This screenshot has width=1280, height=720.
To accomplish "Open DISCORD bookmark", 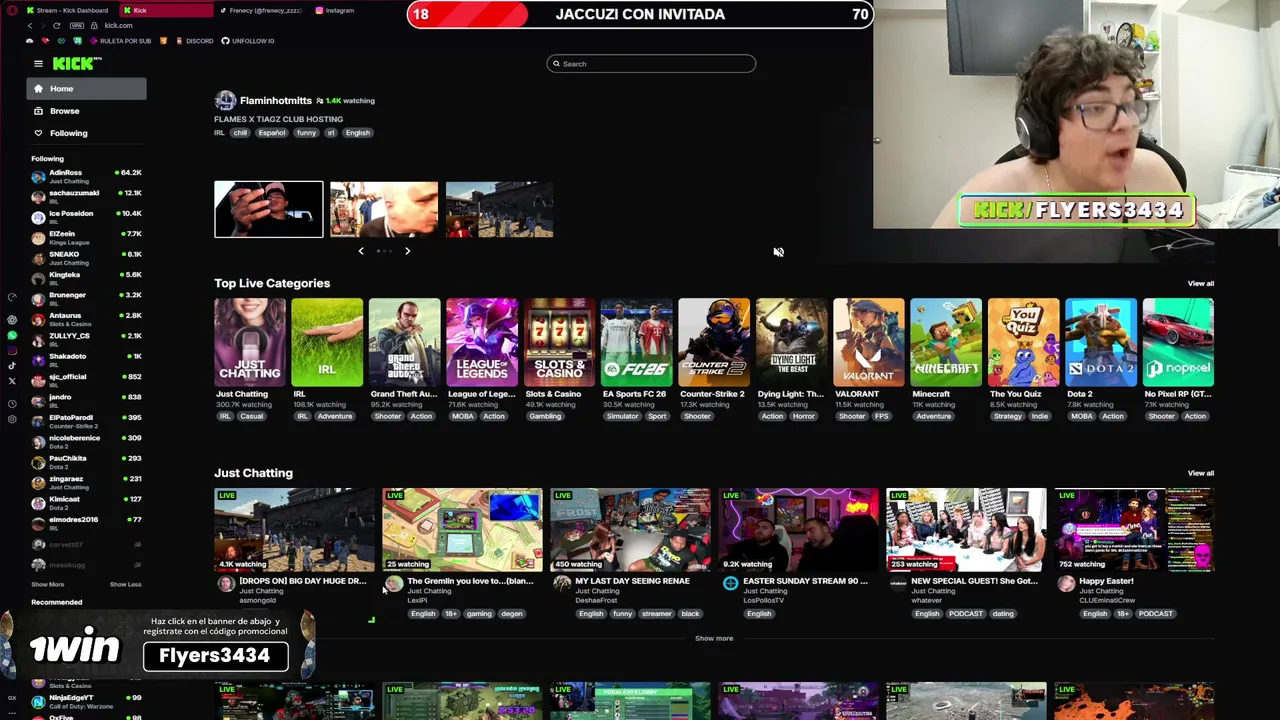I will pos(194,41).
